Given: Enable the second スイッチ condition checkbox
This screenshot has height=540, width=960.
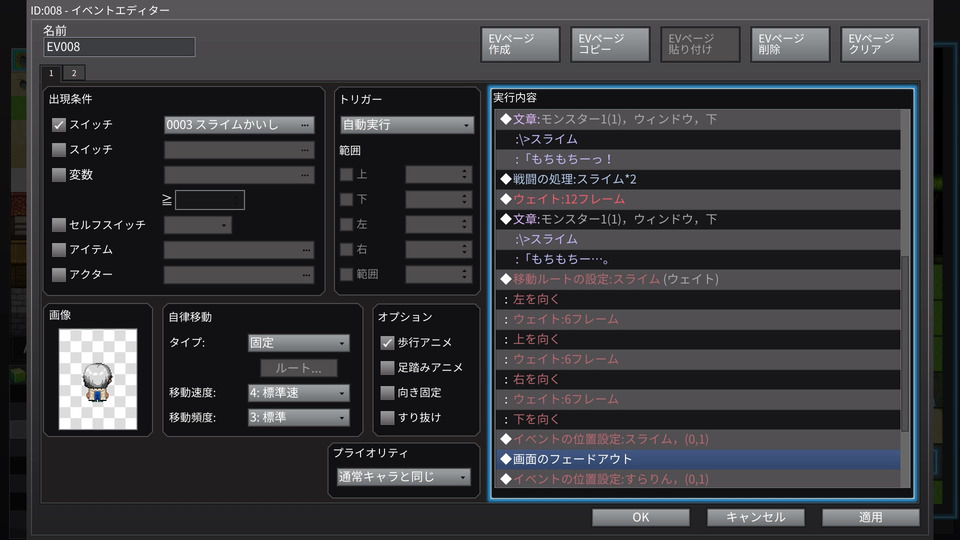Looking at the screenshot, I should coord(59,149).
